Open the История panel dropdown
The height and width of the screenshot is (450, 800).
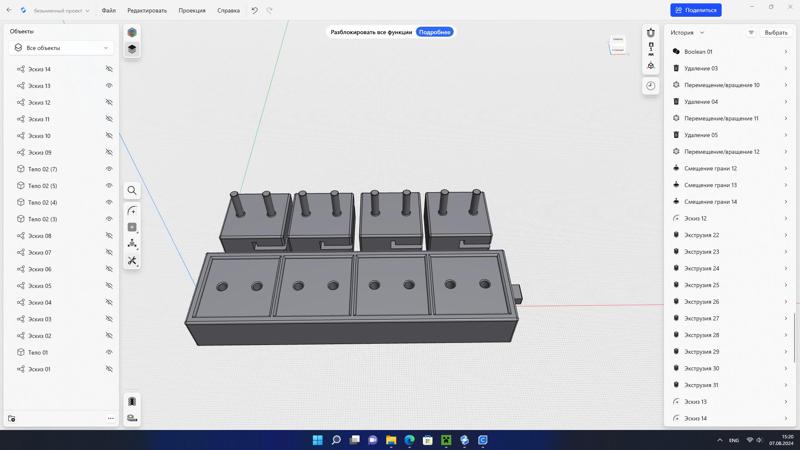coord(687,33)
